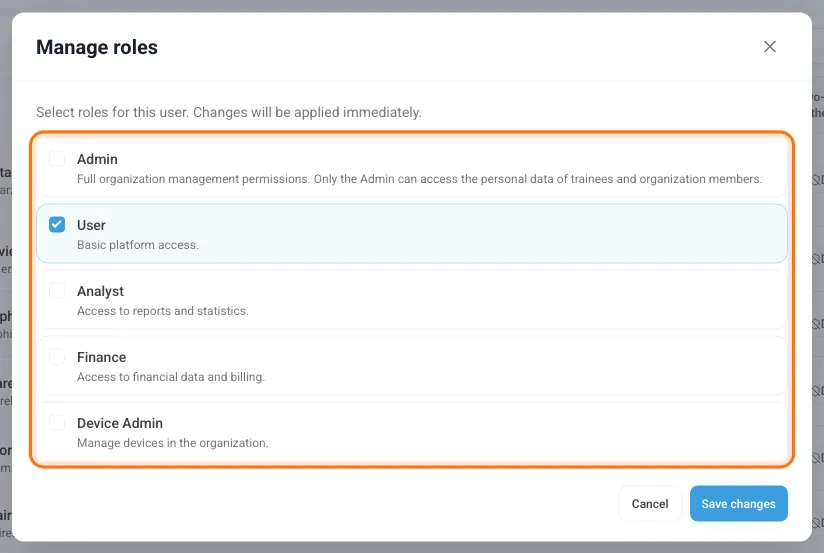This screenshot has width=824, height=553.
Task: Select the Device Admin role checkbox
Action: pos(57,423)
